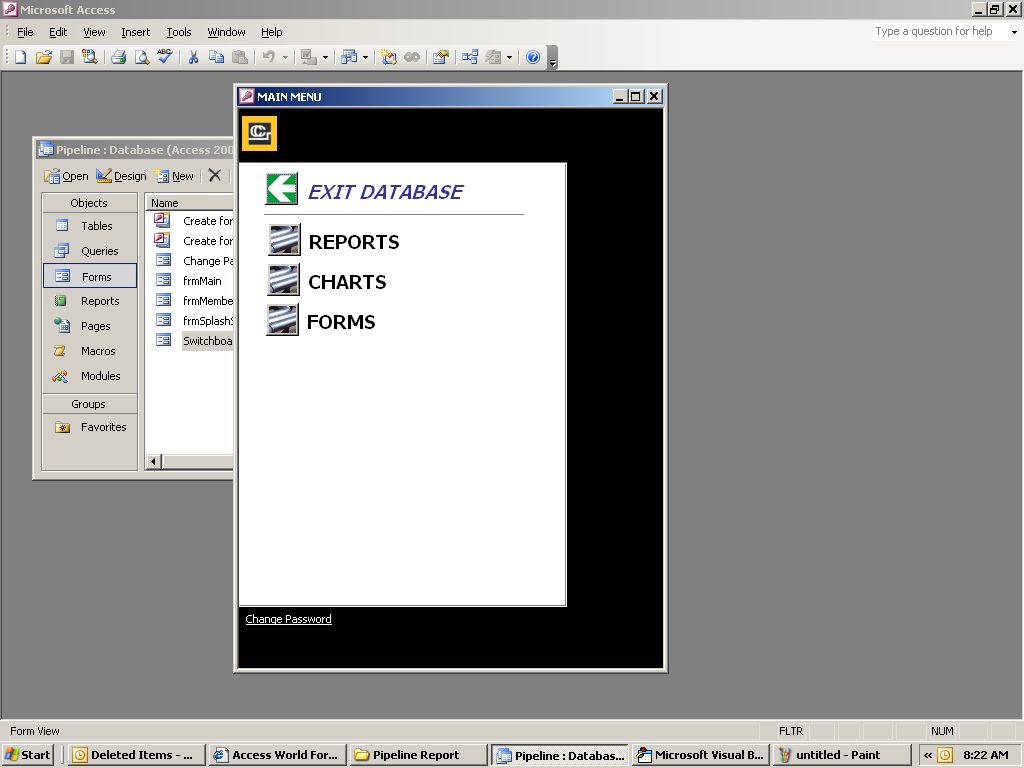Select Reports in the Objects bar
Viewport: 1024px width, 768px height.
click(90, 301)
